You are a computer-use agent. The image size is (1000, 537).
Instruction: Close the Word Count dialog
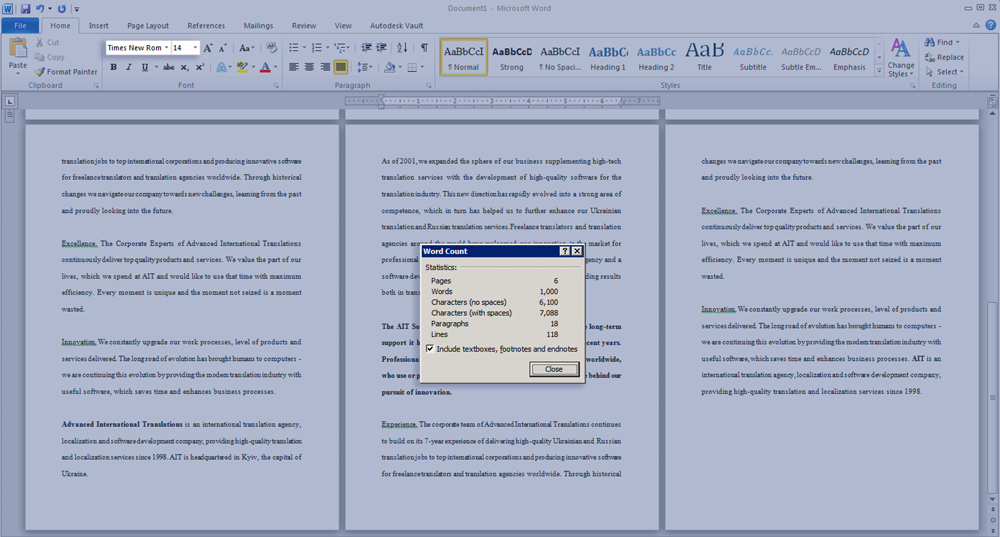(x=554, y=369)
